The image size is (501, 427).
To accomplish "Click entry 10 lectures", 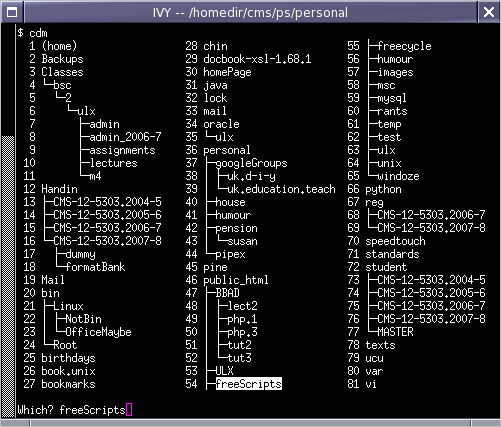I will 113,163.
